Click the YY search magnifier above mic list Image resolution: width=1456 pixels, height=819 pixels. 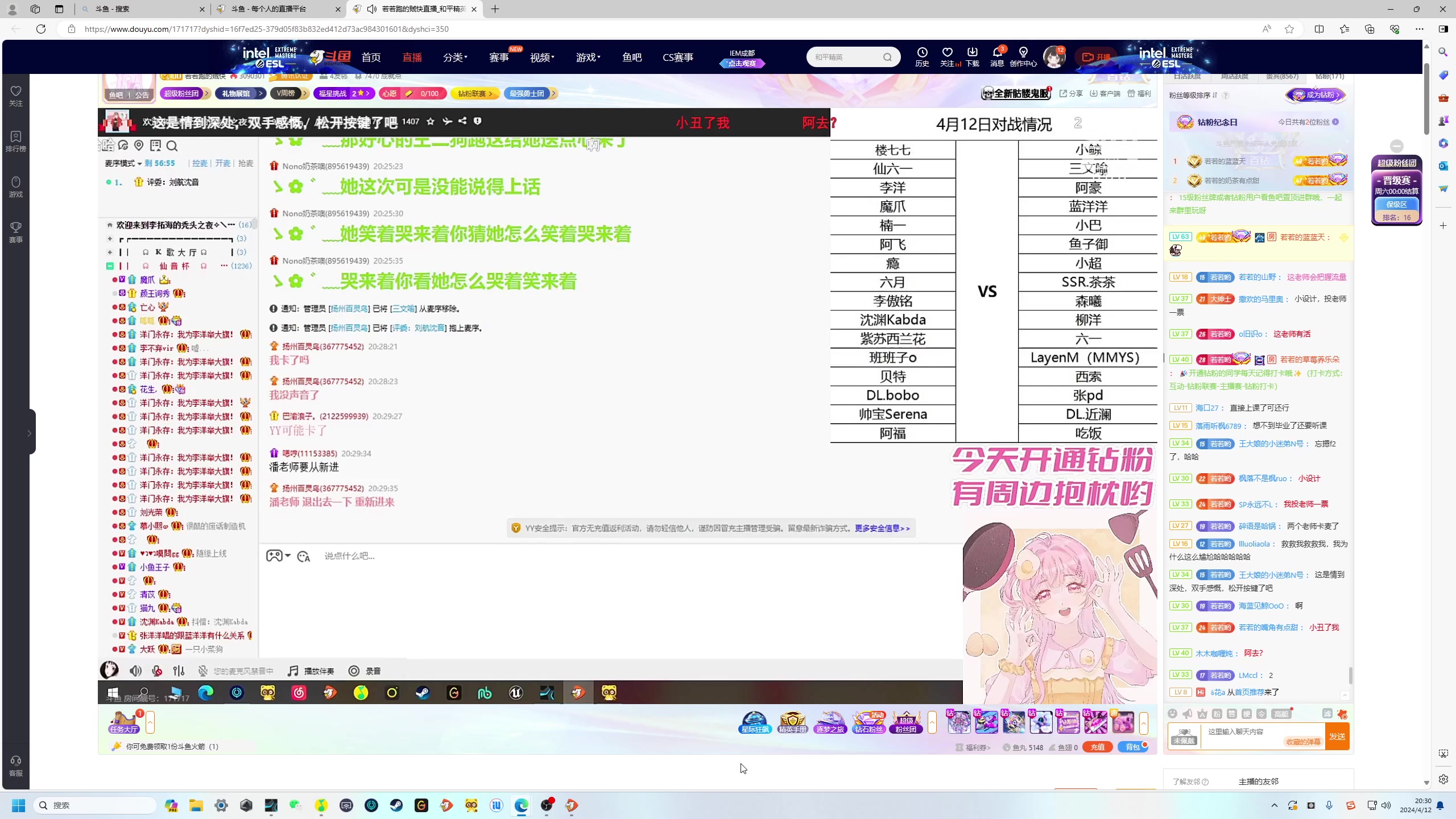click(x=172, y=146)
